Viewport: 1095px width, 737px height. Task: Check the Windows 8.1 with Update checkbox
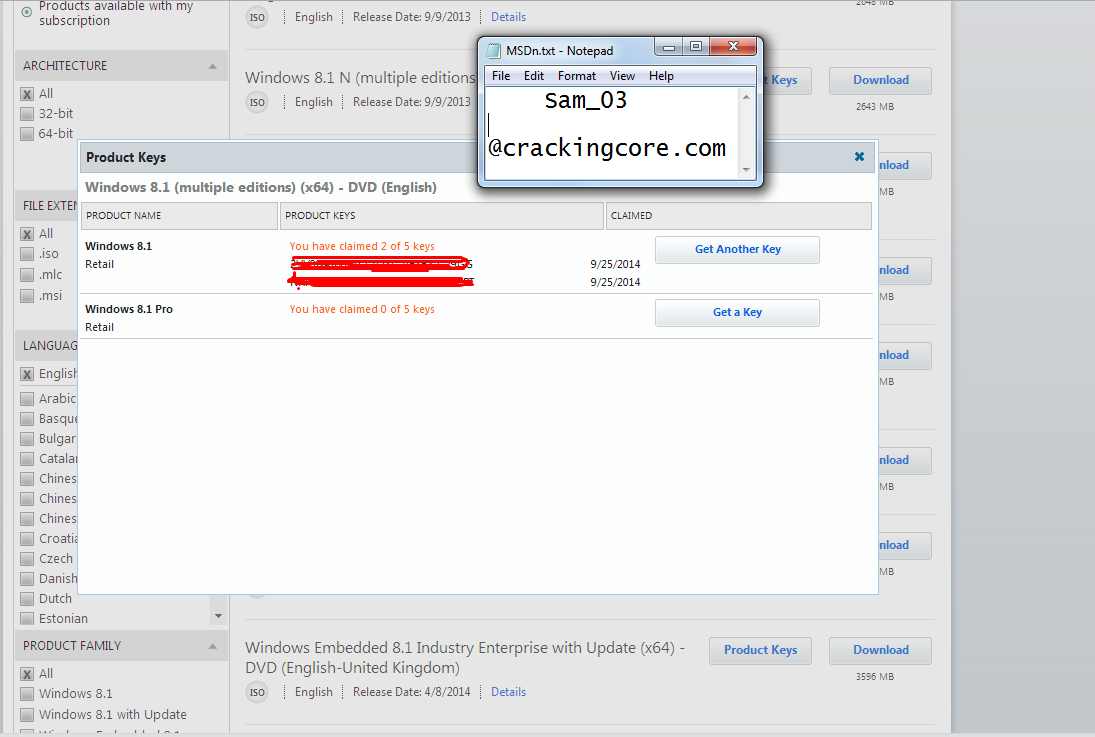pyautogui.click(x=27, y=715)
